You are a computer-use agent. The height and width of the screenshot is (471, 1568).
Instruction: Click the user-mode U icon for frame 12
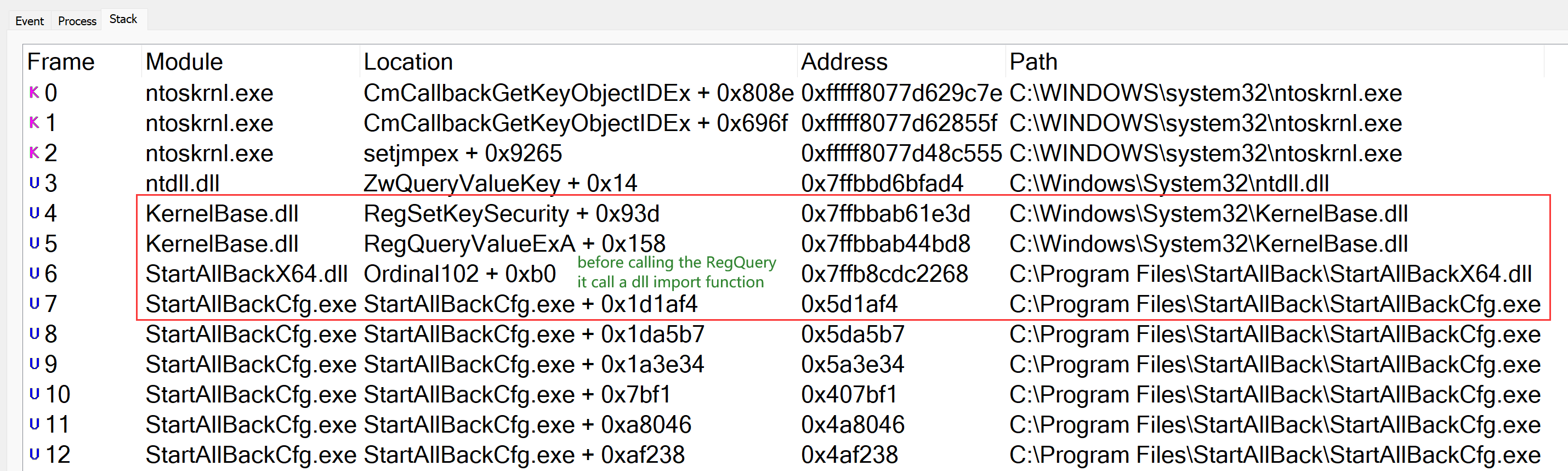34,454
